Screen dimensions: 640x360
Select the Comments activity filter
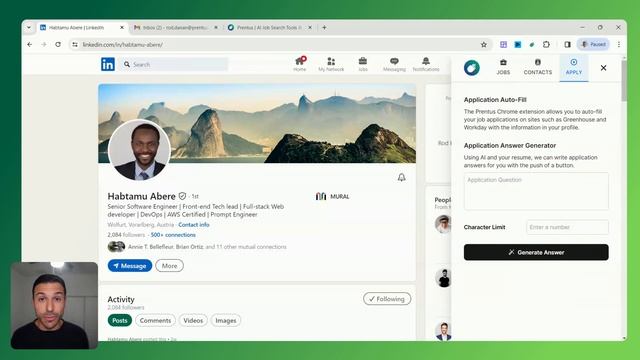155,320
